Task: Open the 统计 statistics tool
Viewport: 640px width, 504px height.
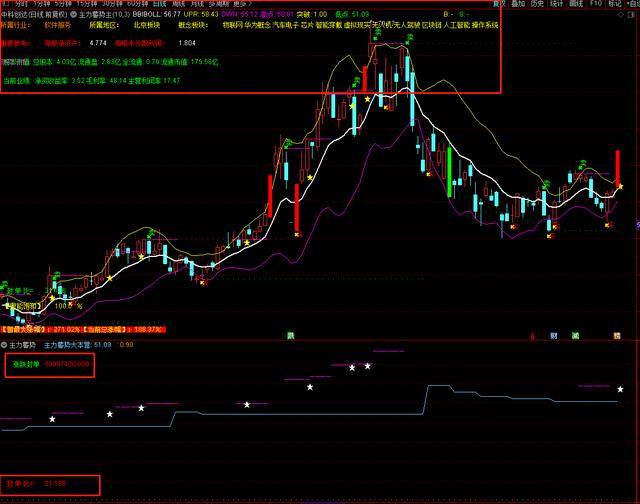Action: (x=561, y=4)
